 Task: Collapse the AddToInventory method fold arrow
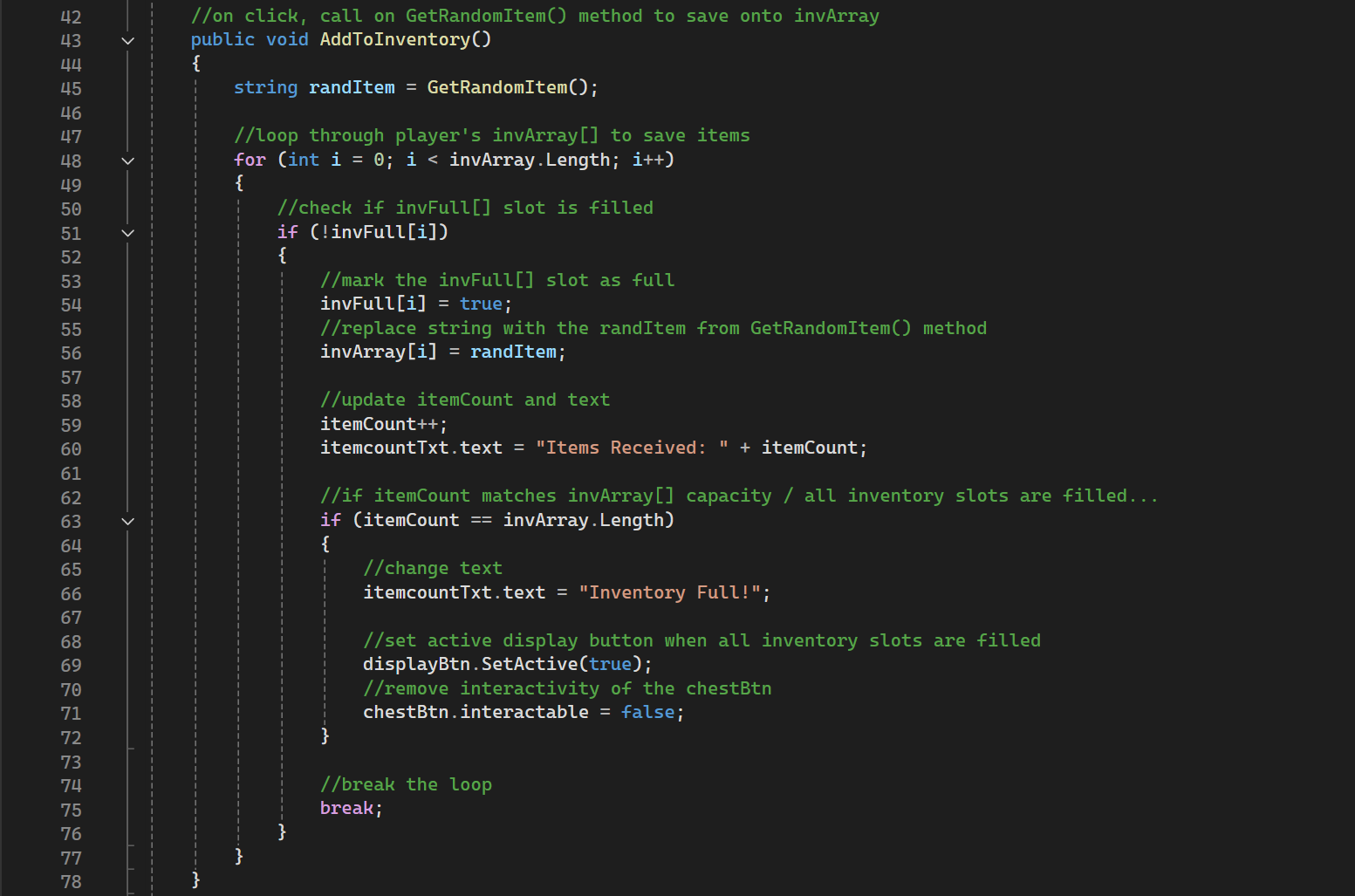(x=127, y=41)
